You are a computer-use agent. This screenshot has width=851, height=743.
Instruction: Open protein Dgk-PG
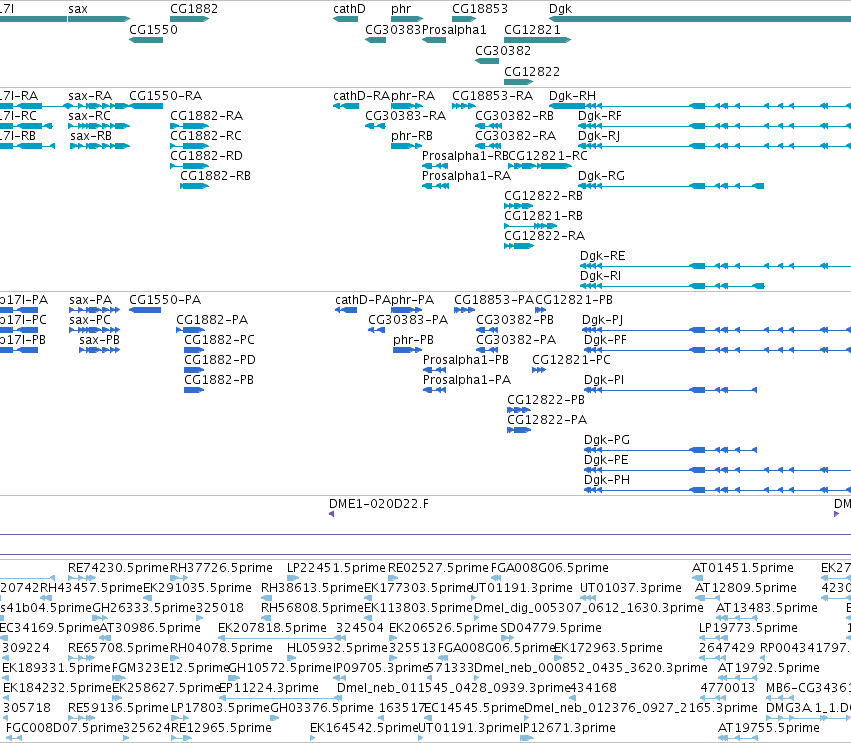tap(607, 440)
